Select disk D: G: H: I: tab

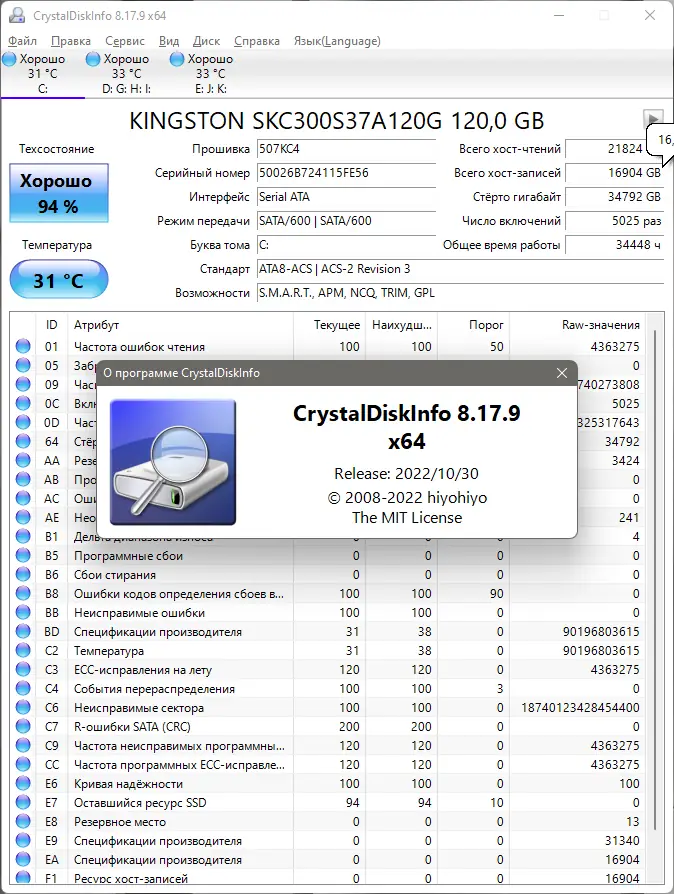click(127, 74)
